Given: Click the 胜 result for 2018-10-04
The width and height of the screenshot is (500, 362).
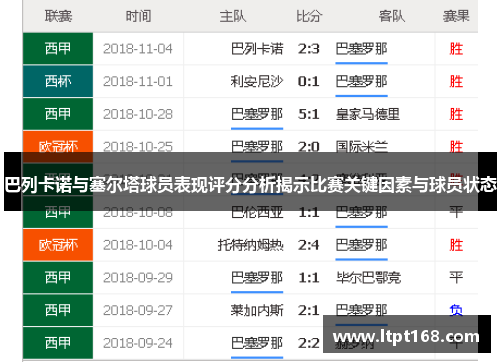Looking at the screenshot, I should pyautogui.click(x=456, y=245).
